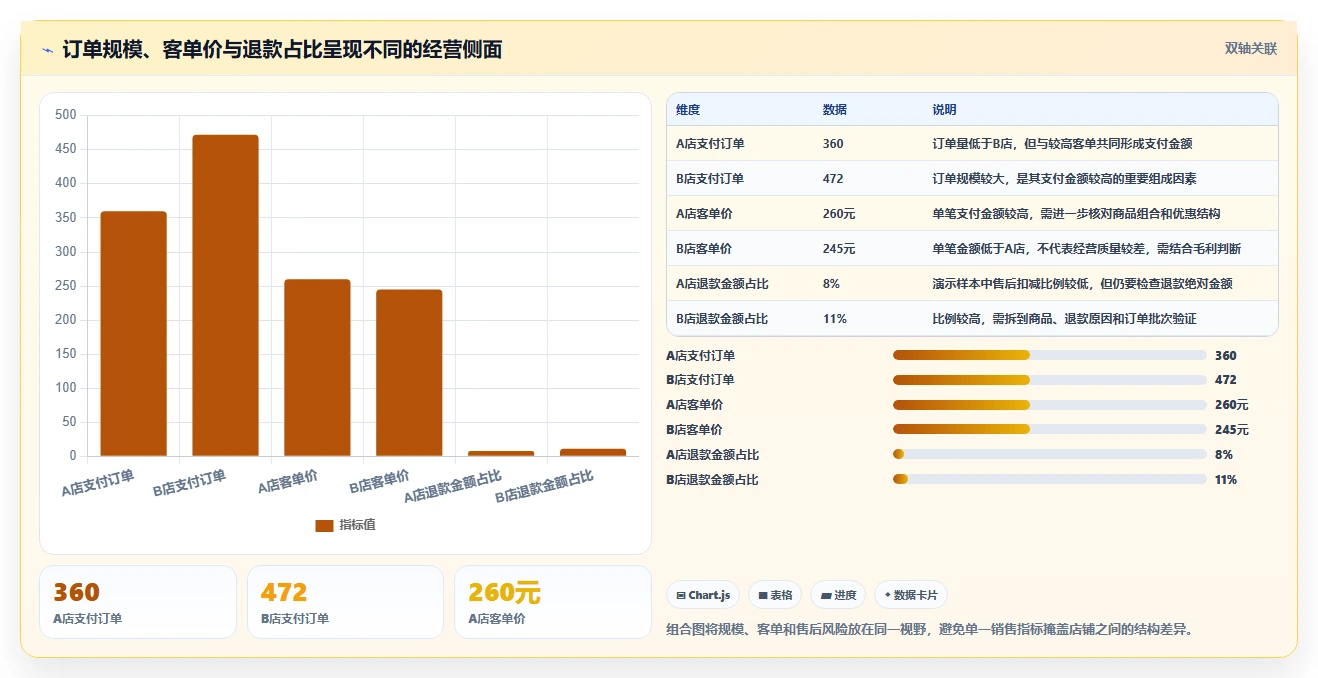Click table cell A店退款金额占比
Image resolution: width=1318 pixels, height=678 pixels.
[x=722, y=284]
